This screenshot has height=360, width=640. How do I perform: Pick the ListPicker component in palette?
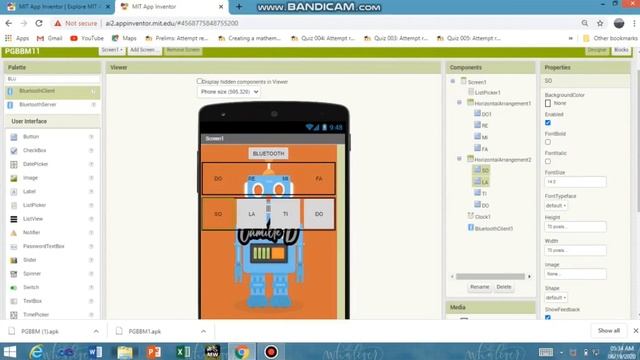click(x=34, y=205)
